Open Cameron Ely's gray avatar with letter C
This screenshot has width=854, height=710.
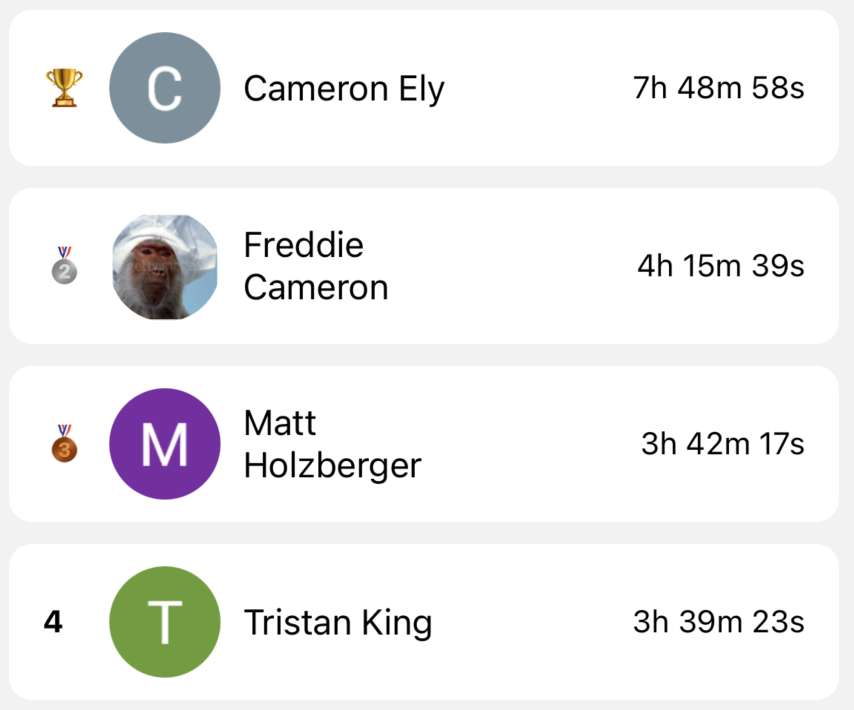(x=164, y=88)
